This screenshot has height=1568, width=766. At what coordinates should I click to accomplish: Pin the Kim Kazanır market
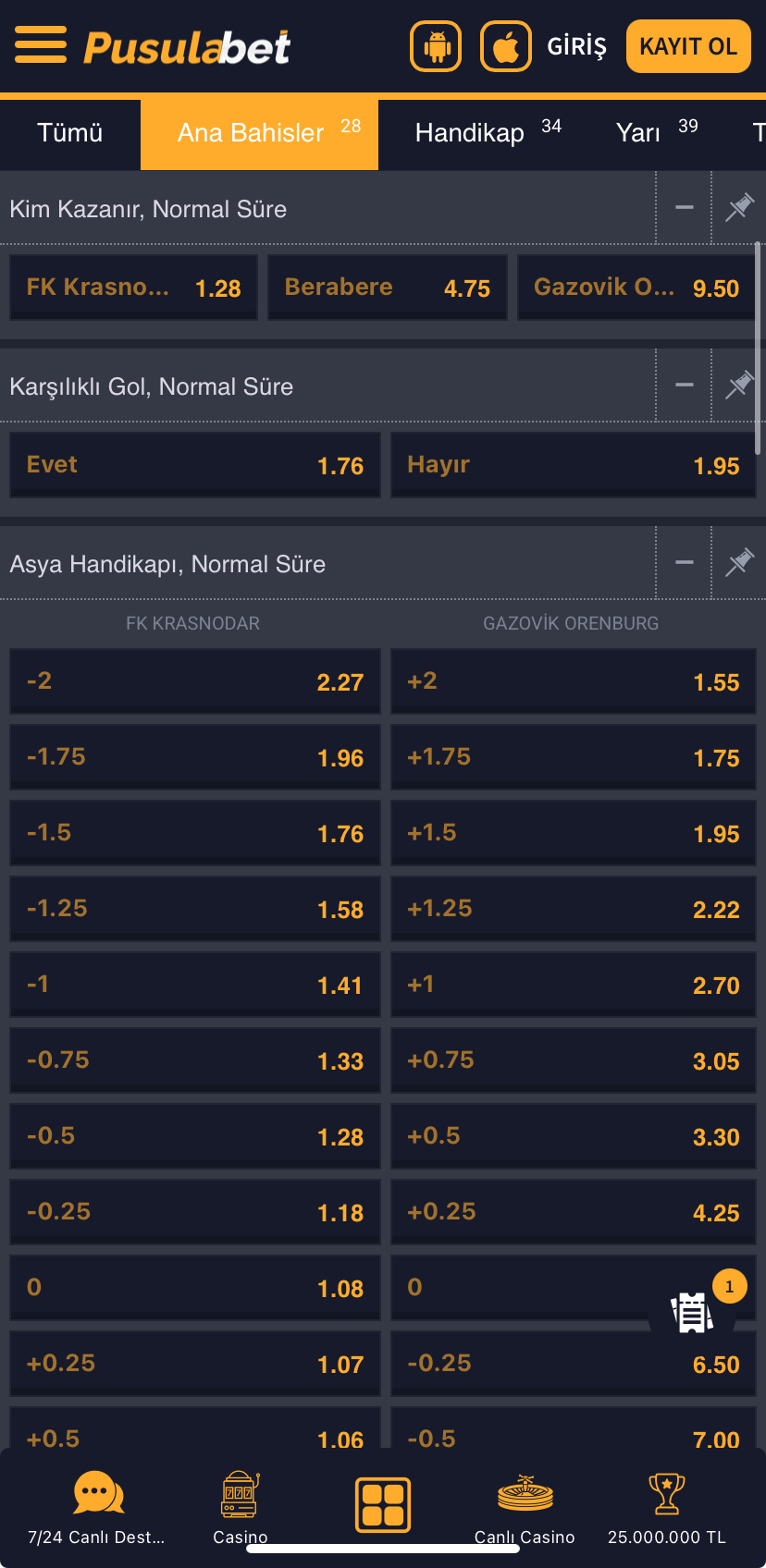(738, 208)
